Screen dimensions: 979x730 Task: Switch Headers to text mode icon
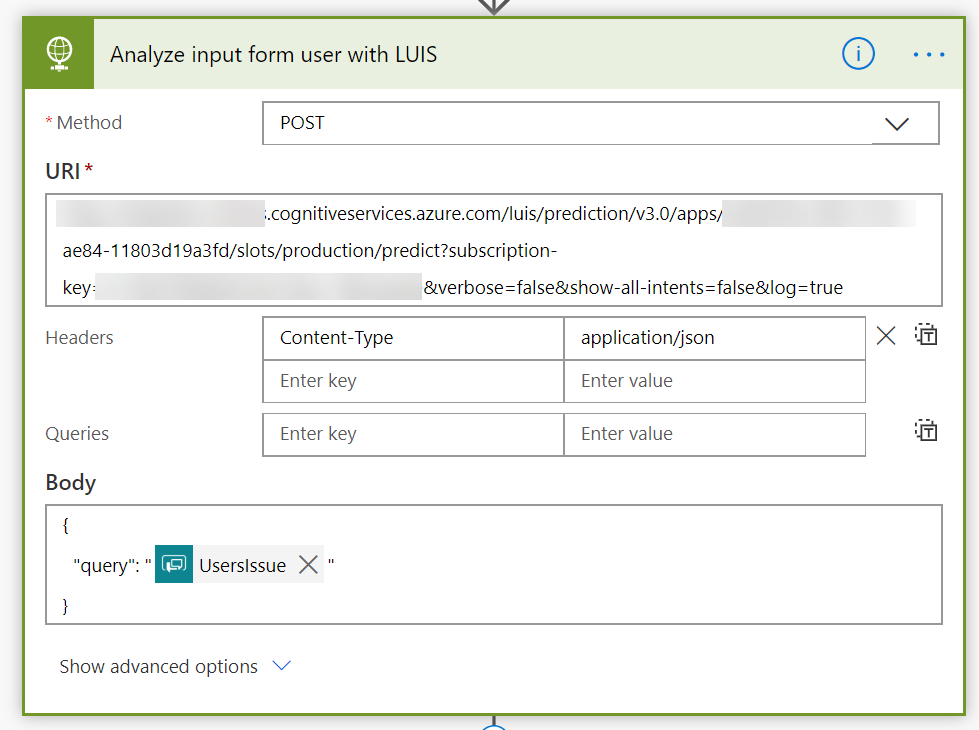click(x=926, y=335)
